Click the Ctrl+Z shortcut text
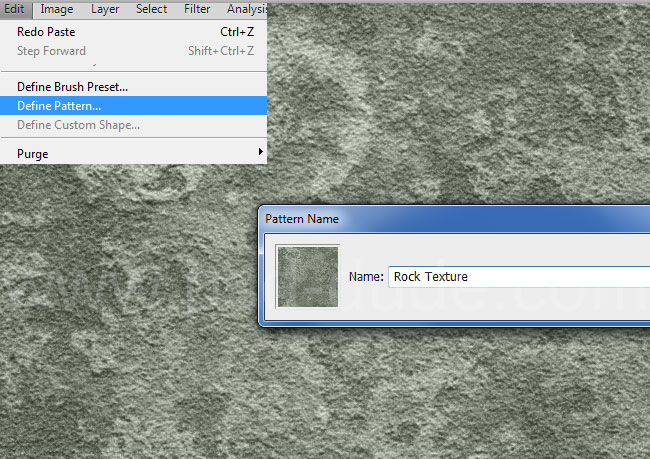Image resolution: width=650 pixels, height=459 pixels. pos(237,32)
